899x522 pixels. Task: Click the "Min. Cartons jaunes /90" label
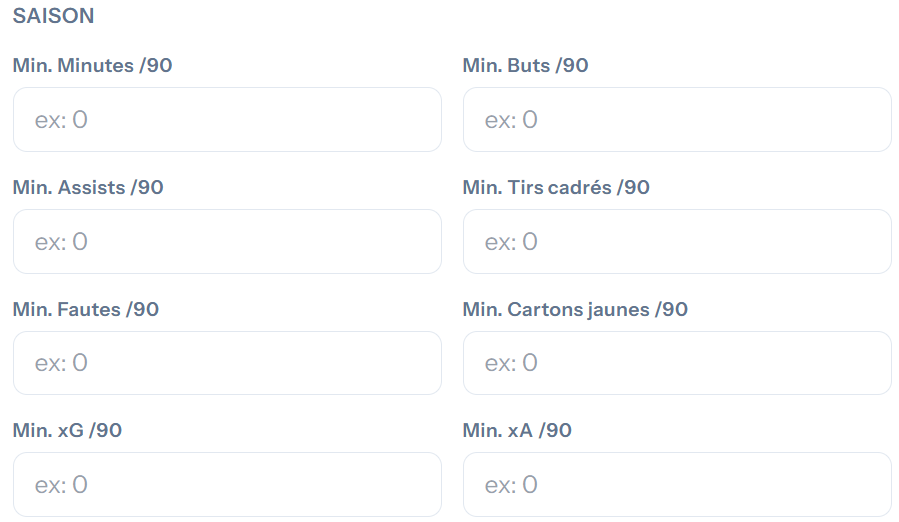(x=575, y=310)
